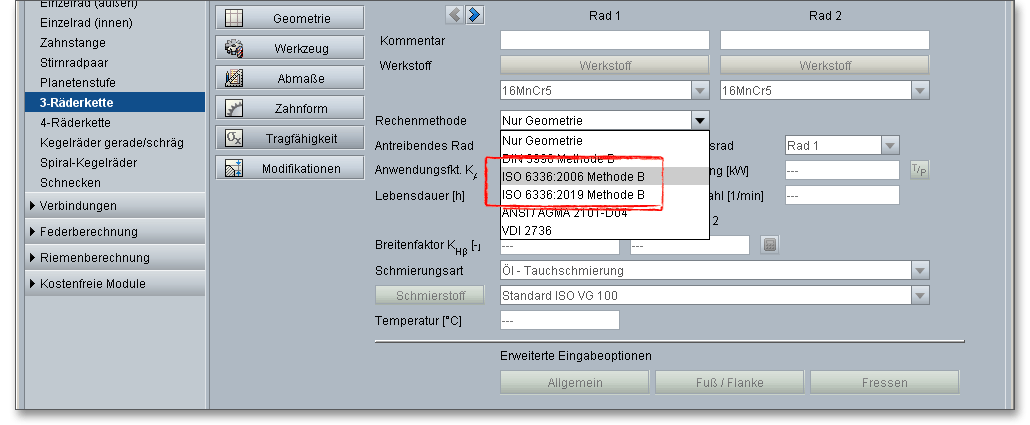
Task: Click the Geometrie grid icon
Action: click(x=234, y=18)
